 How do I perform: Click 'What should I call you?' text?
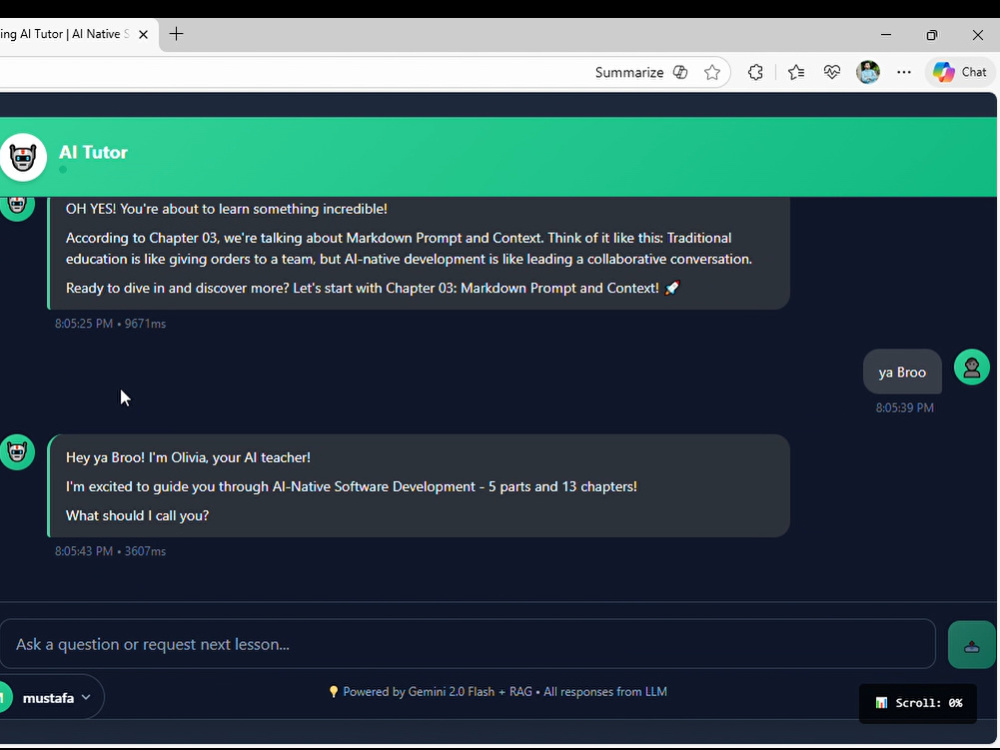[x=137, y=515]
